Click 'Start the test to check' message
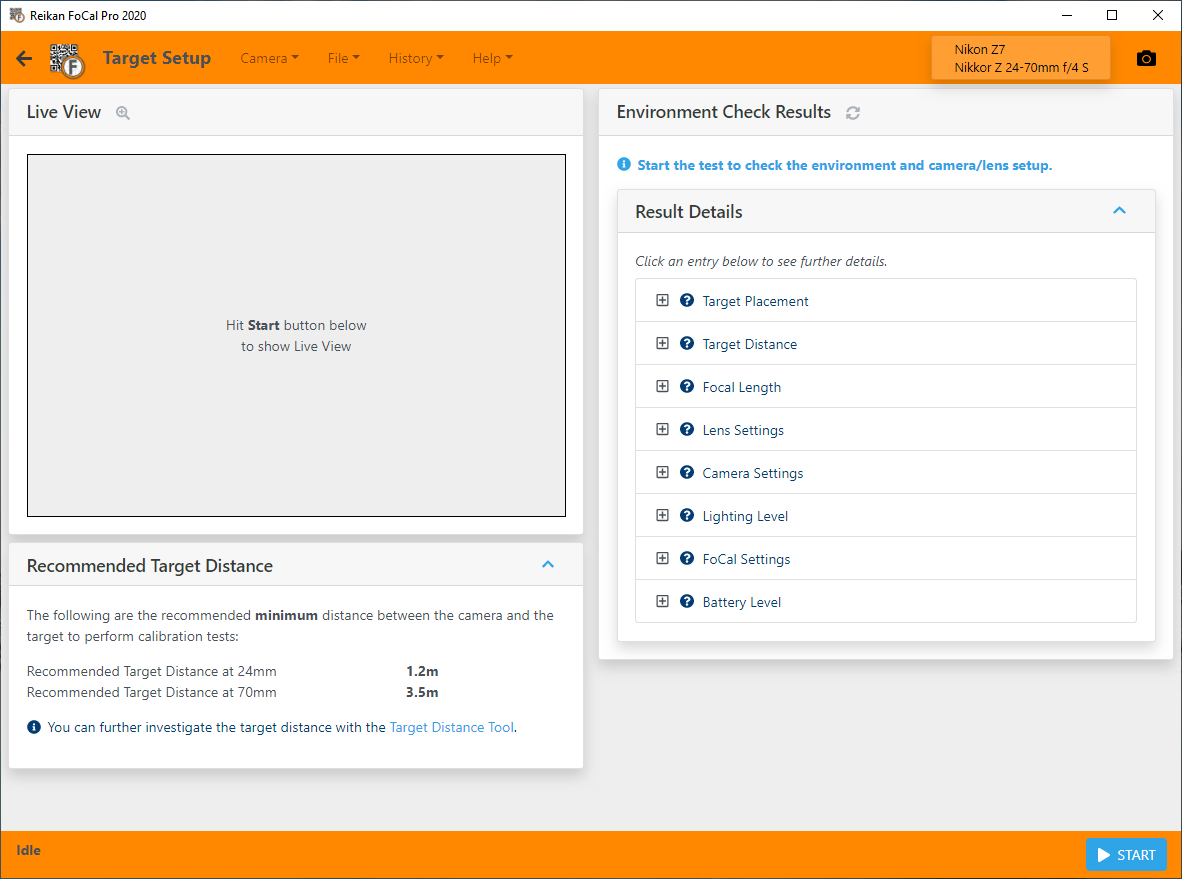 tap(844, 165)
